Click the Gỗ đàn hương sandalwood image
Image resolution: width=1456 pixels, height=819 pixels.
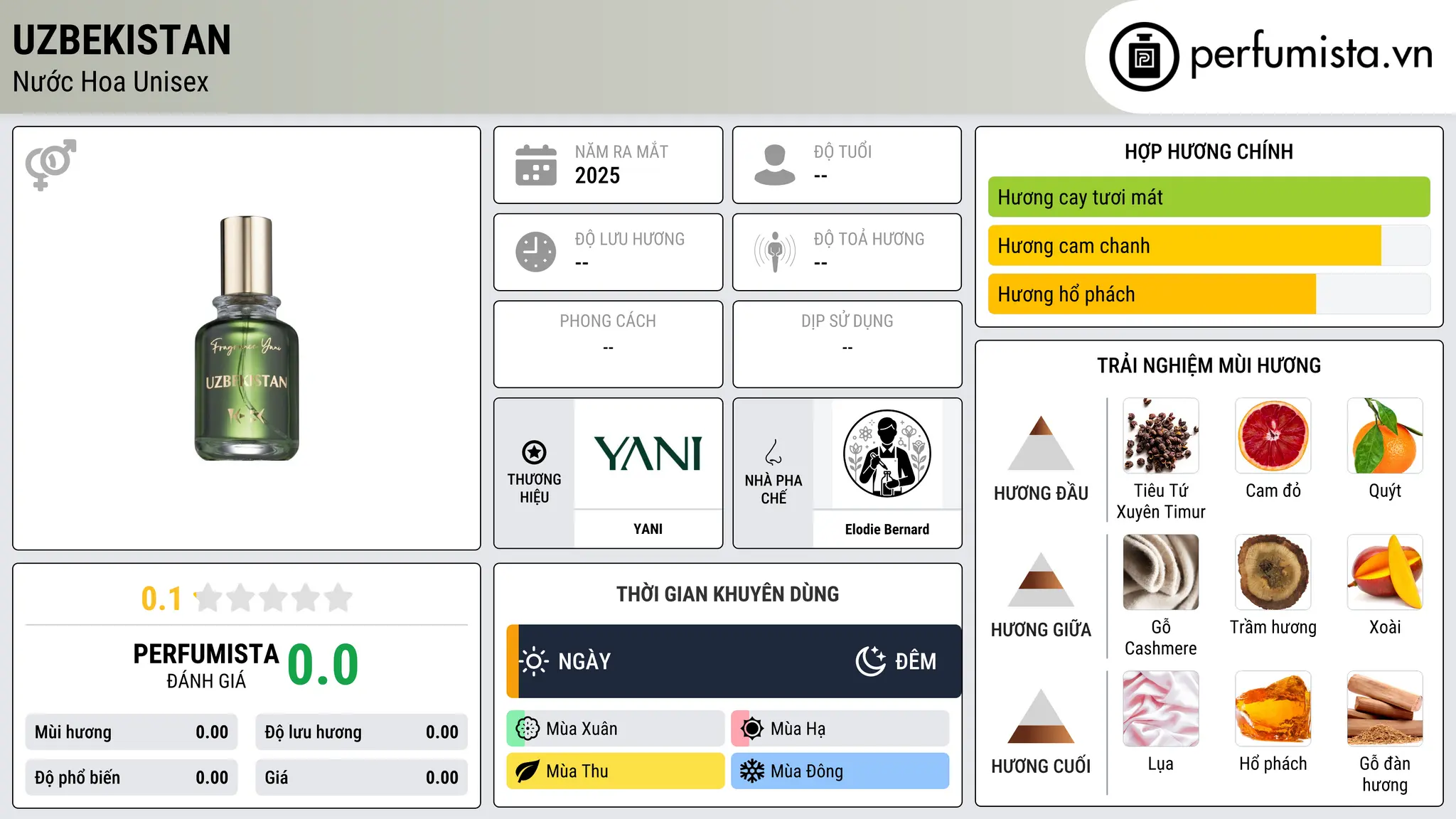[x=1385, y=709]
